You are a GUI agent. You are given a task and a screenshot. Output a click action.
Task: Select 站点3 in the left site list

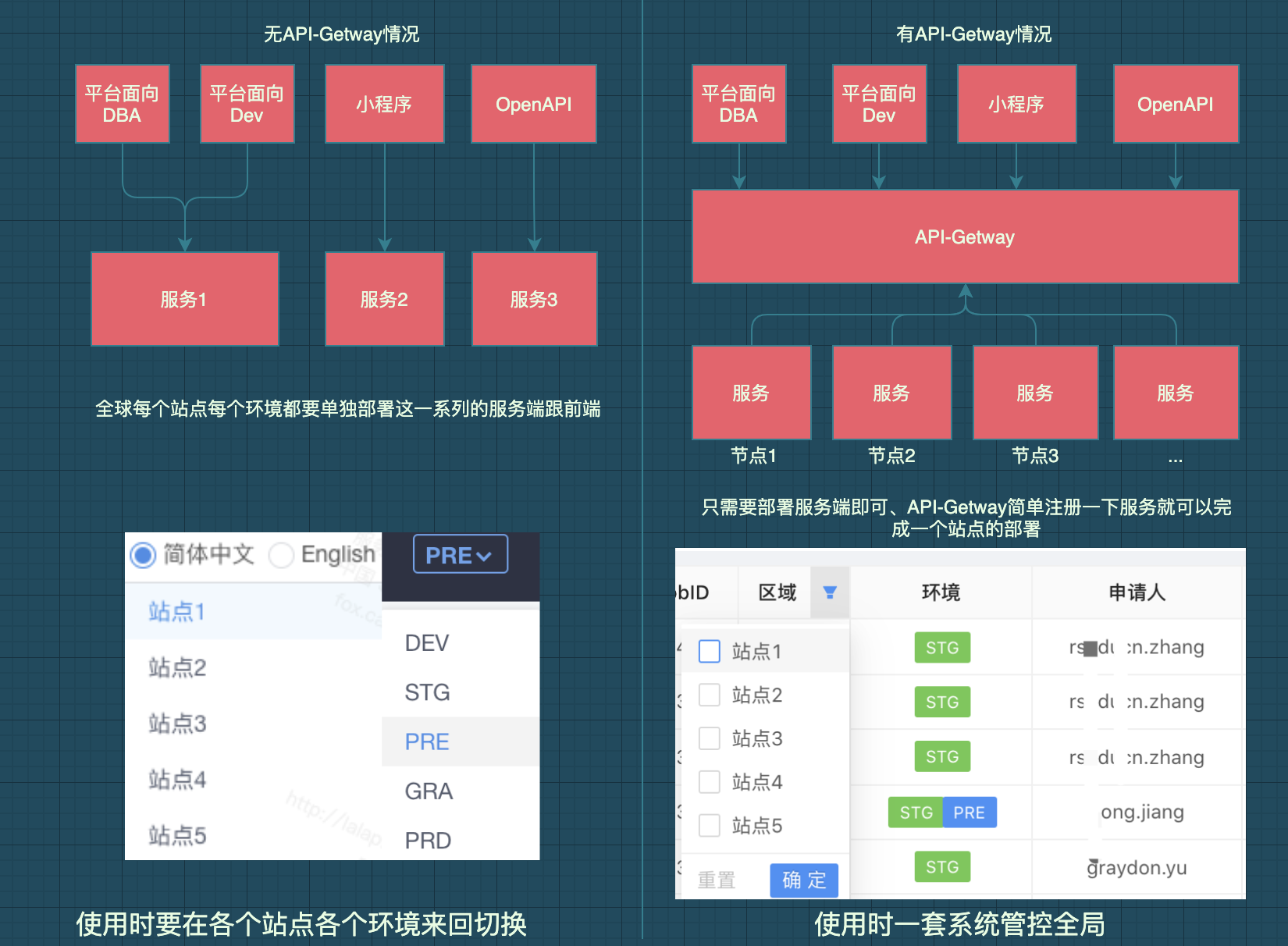coord(254,724)
